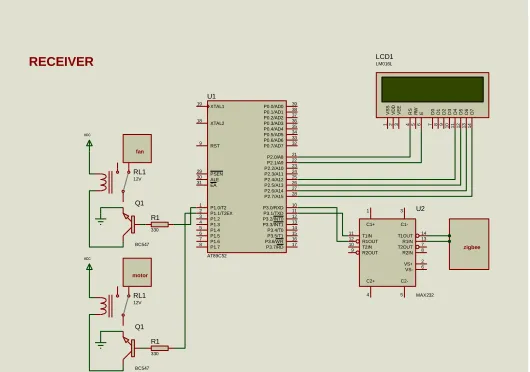
Task: Click the XTAL2 pin label on U1
Action: coord(217,123)
